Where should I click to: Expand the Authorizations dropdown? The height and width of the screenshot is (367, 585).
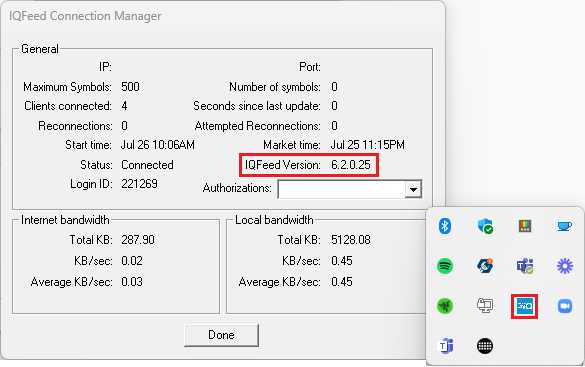tap(413, 189)
